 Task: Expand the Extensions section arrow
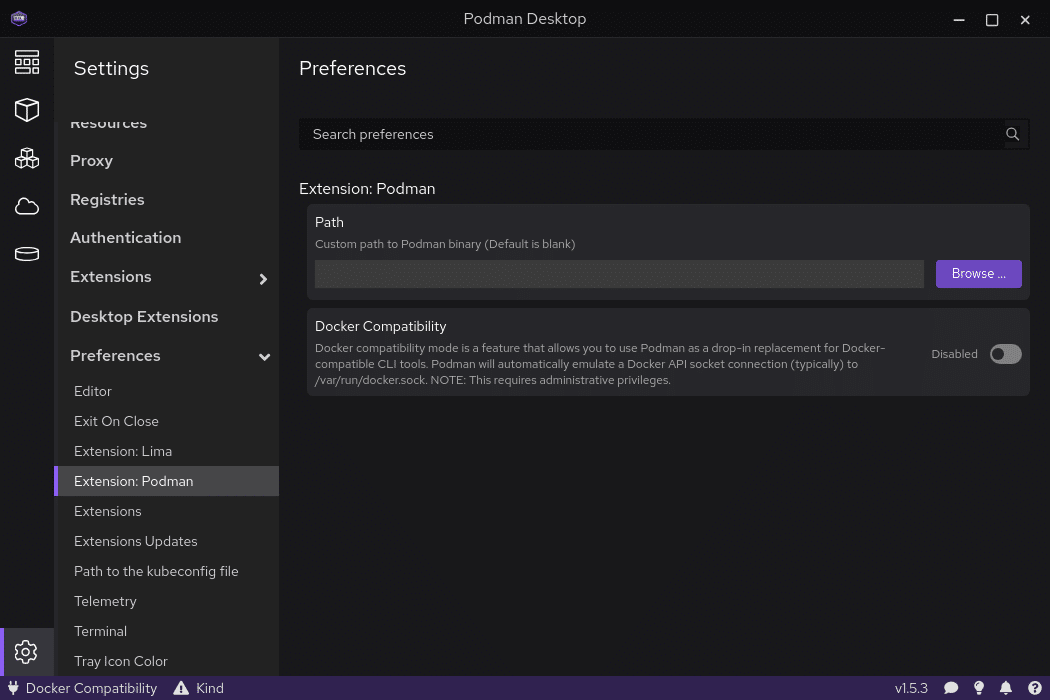click(263, 279)
